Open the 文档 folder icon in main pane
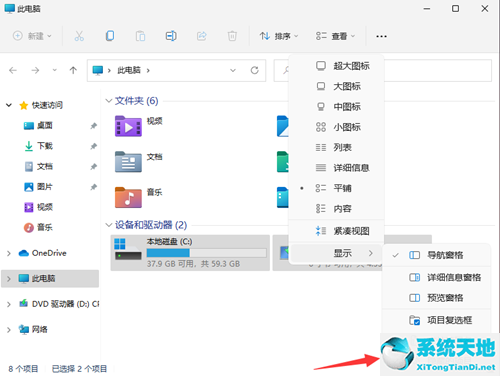 [128, 162]
